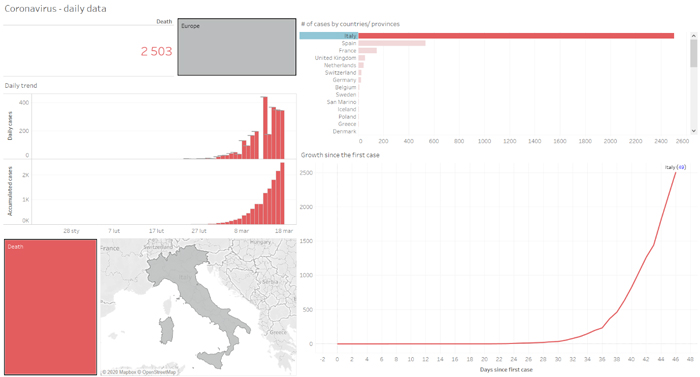The height and width of the screenshot is (377, 700).
Task: Click the Accumulated cases axis title
Action: click(10, 191)
